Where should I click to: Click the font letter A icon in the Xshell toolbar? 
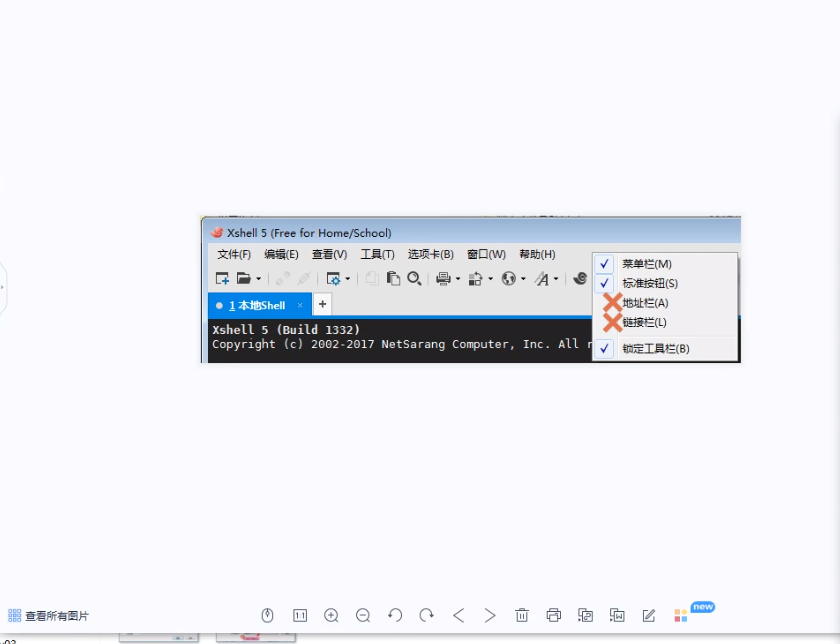coord(542,279)
